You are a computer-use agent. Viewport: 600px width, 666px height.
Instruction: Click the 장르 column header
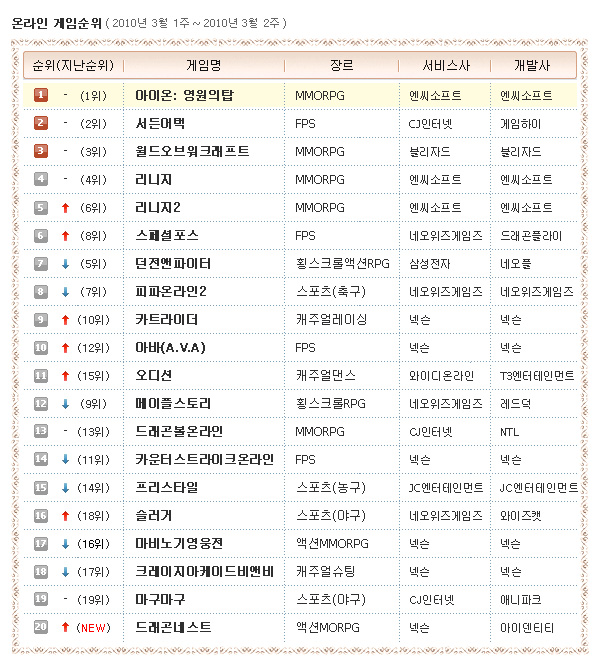click(341, 65)
